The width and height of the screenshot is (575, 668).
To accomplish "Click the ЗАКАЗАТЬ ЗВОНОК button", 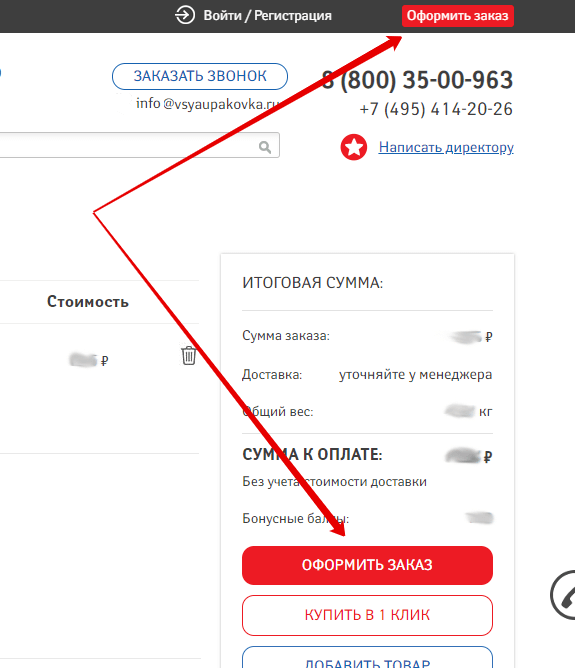I will [200, 76].
